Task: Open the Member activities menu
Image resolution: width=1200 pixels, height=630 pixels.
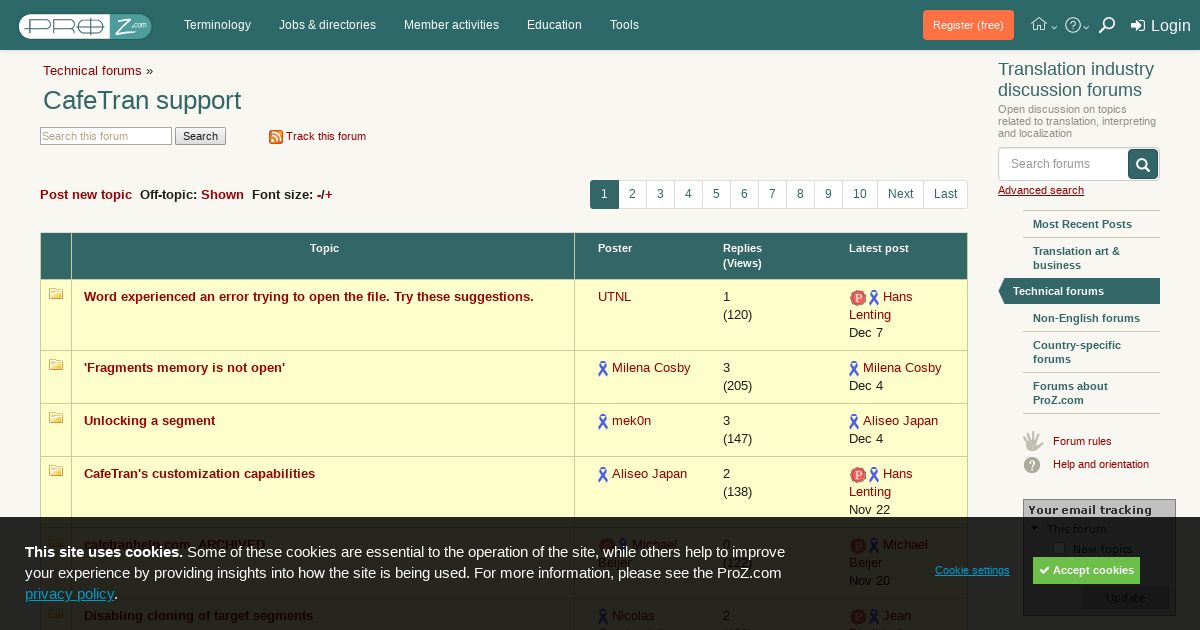Action: tap(451, 25)
